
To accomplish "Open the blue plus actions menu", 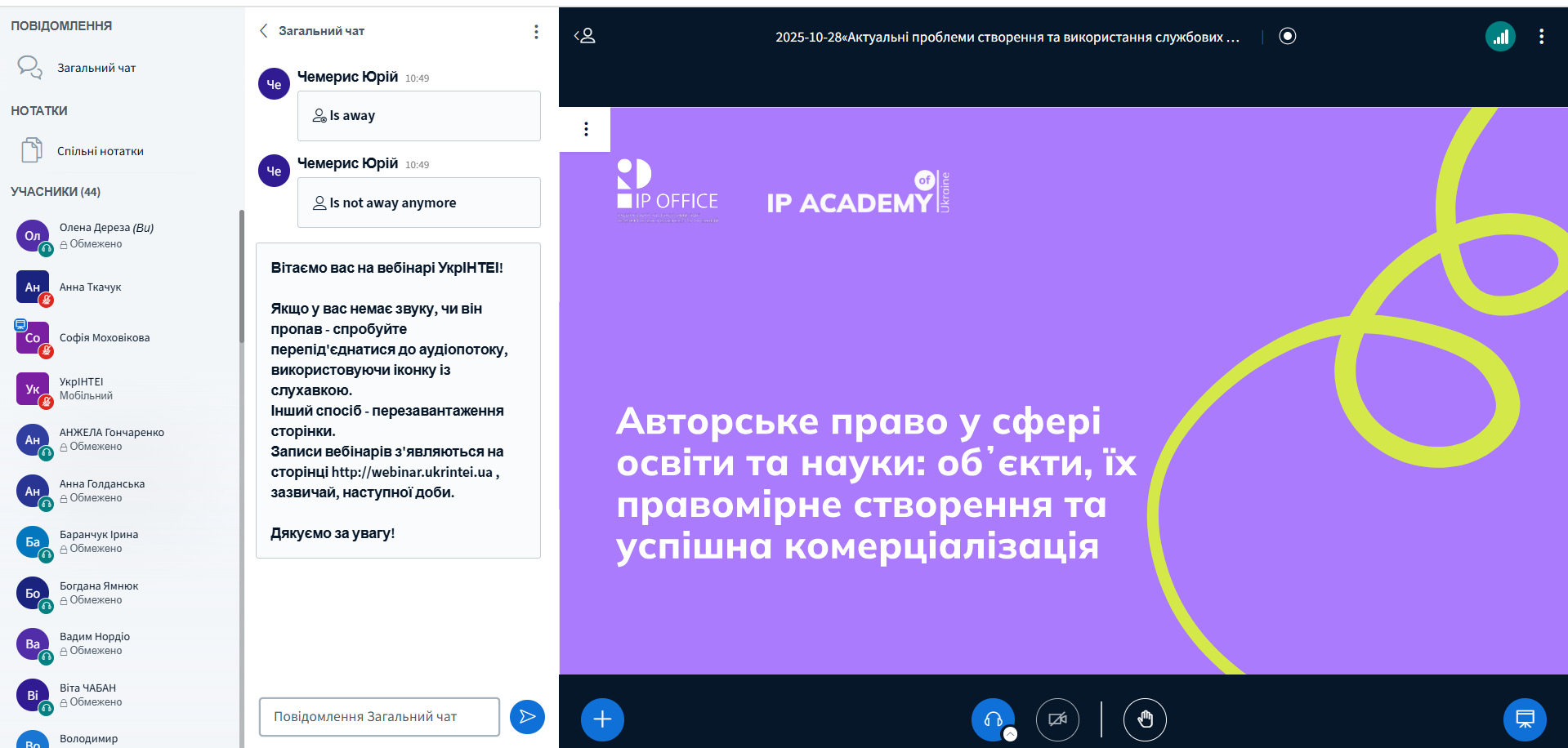I will click(x=602, y=719).
